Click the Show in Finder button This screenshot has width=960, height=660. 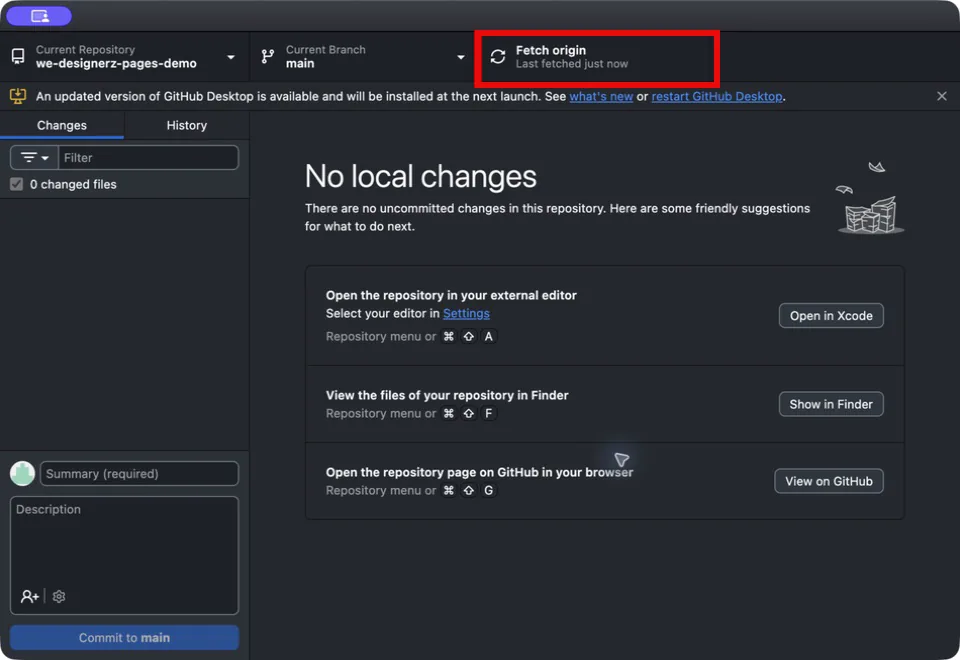pos(831,404)
